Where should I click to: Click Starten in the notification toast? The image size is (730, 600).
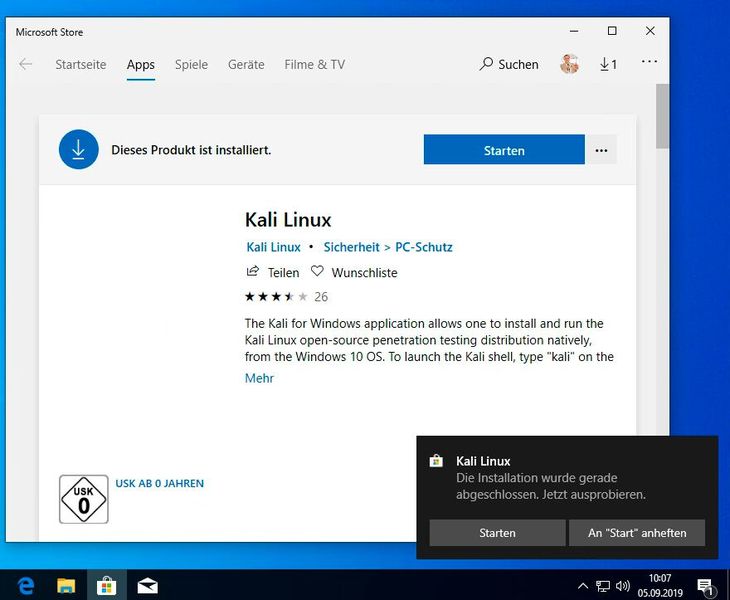497,533
